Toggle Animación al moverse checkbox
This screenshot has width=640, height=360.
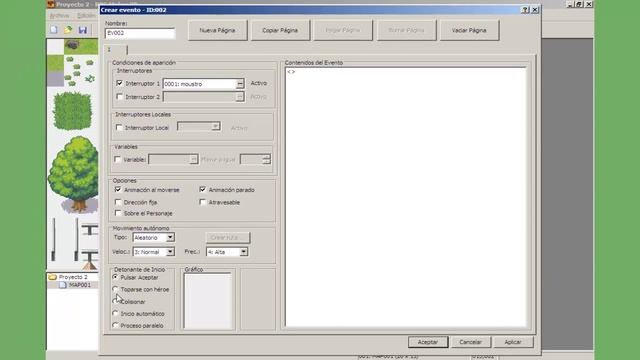tap(118, 189)
